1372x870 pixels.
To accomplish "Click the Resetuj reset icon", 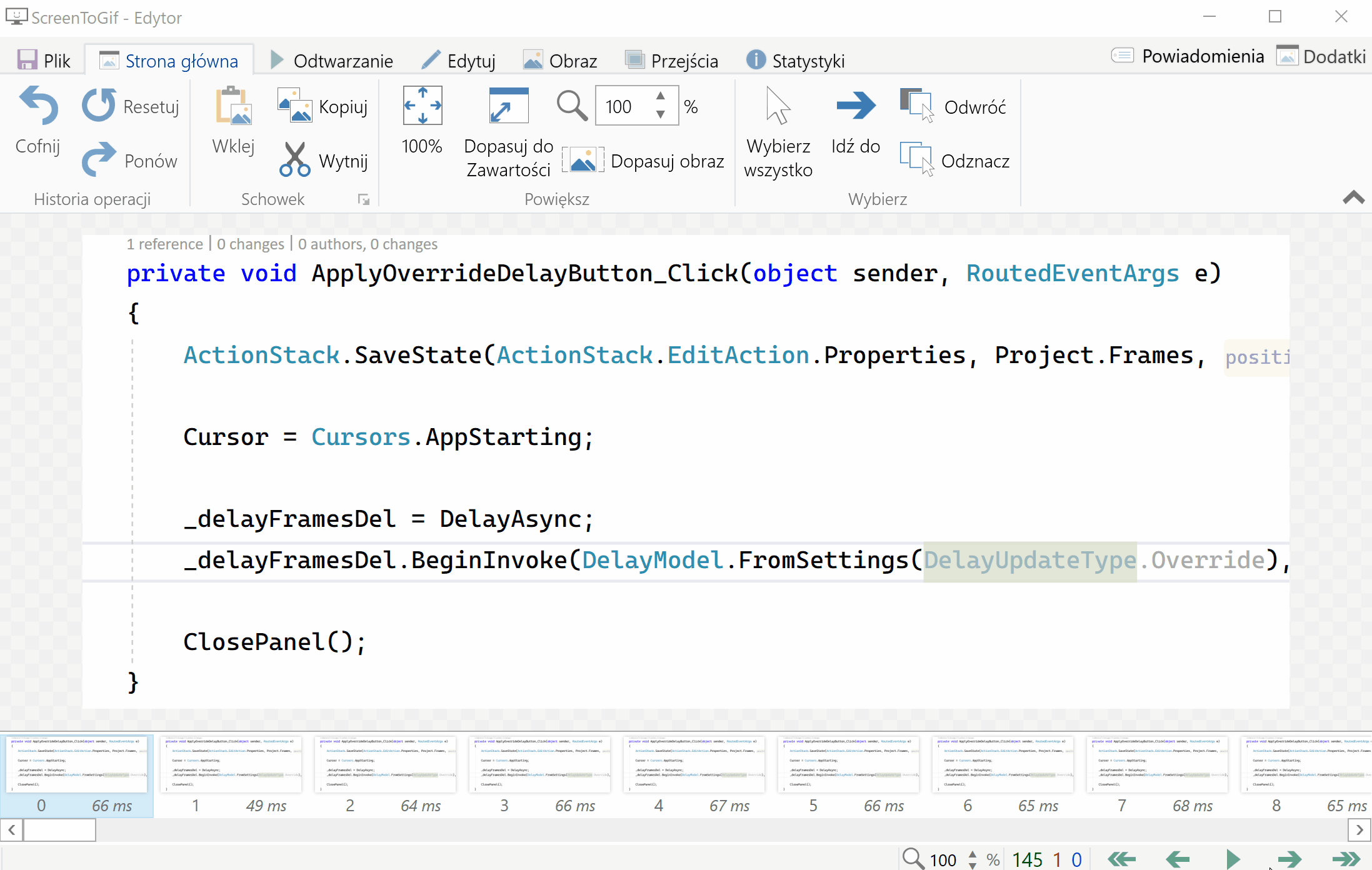I will (99, 106).
